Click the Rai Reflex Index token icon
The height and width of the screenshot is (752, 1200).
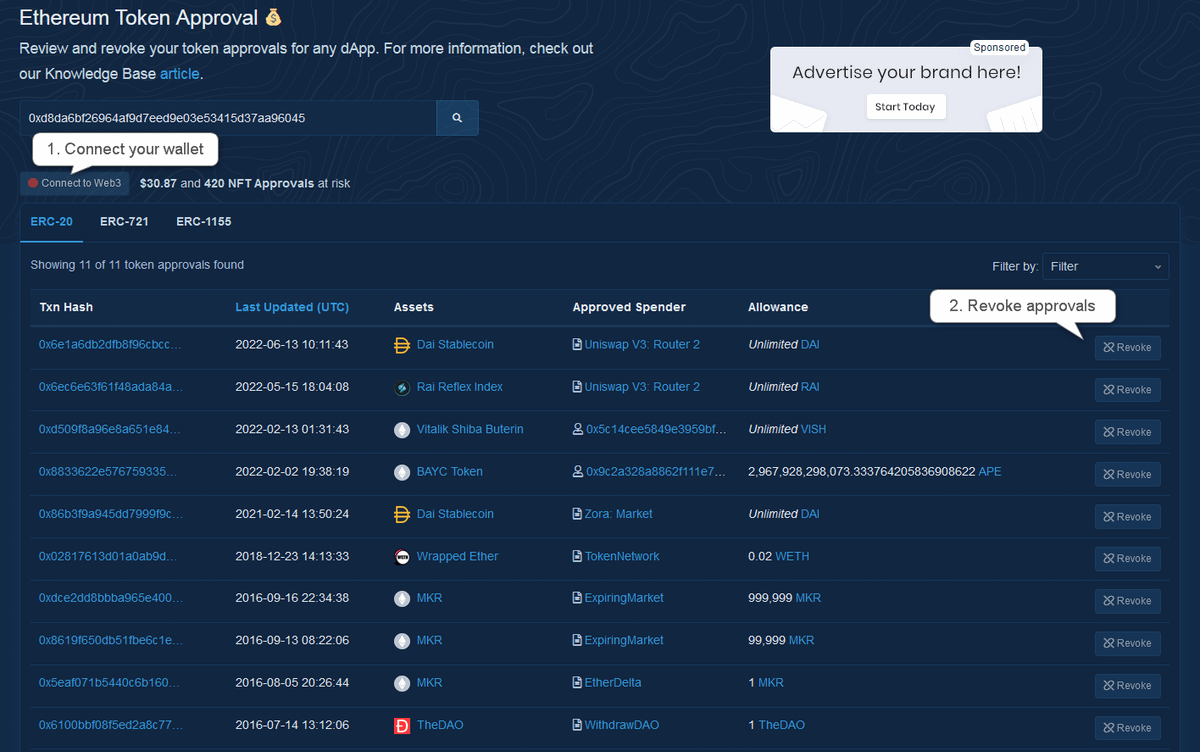click(402, 387)
